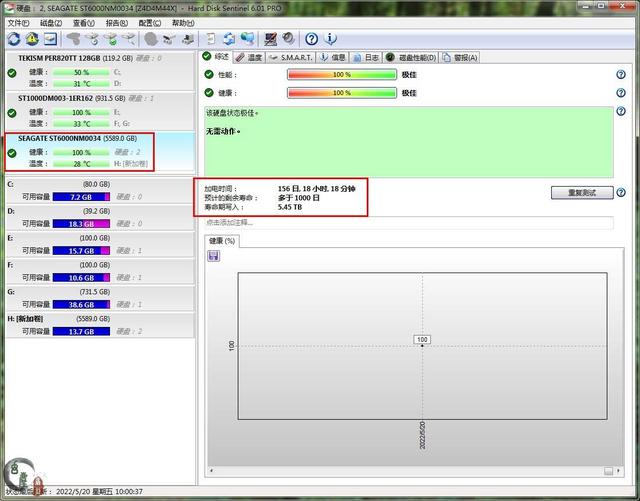Viewport: 640px width, 501px height.
Task: Click the disk panel toolbar icon
Action: click(x=51, y=39)
